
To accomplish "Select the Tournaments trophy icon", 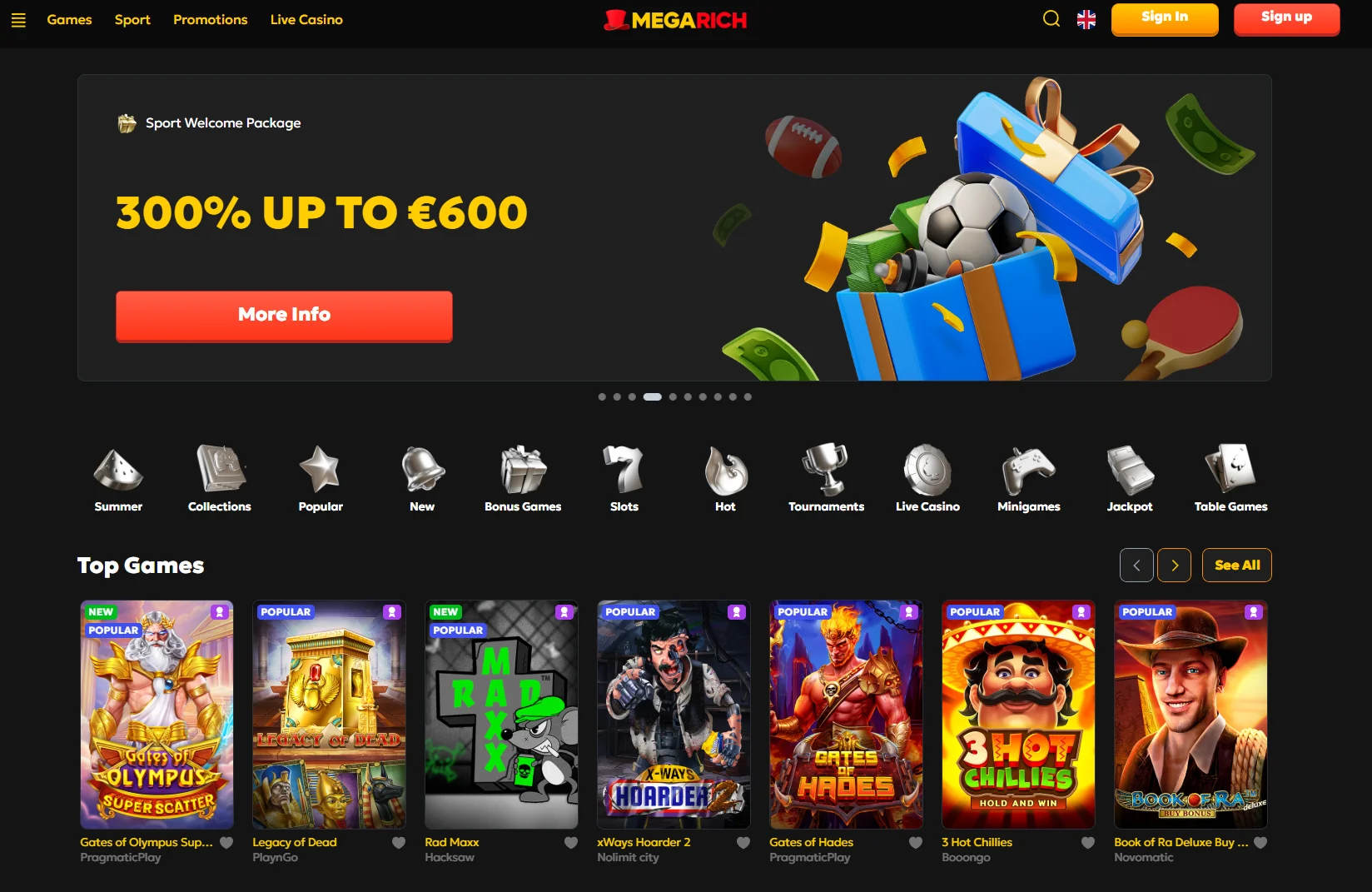I will [826, 469].
